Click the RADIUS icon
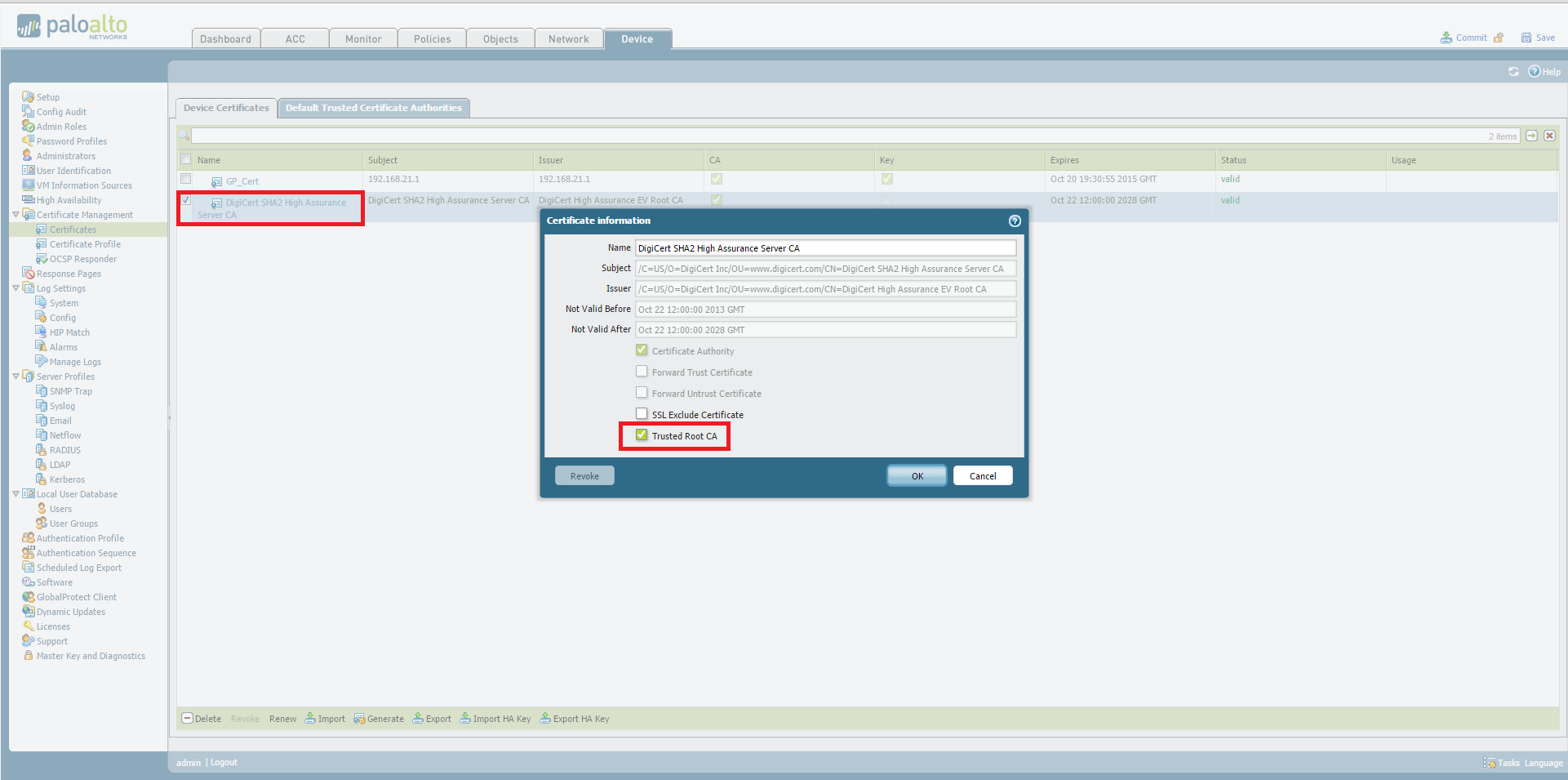The height and width of the screenshot is (780, 1568). pyautogui.click(x=41, y=450)
